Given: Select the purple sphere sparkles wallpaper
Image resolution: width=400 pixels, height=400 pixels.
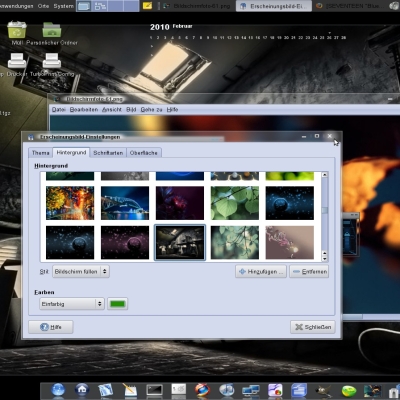Looking at the screenshot, I should point(125,243).
